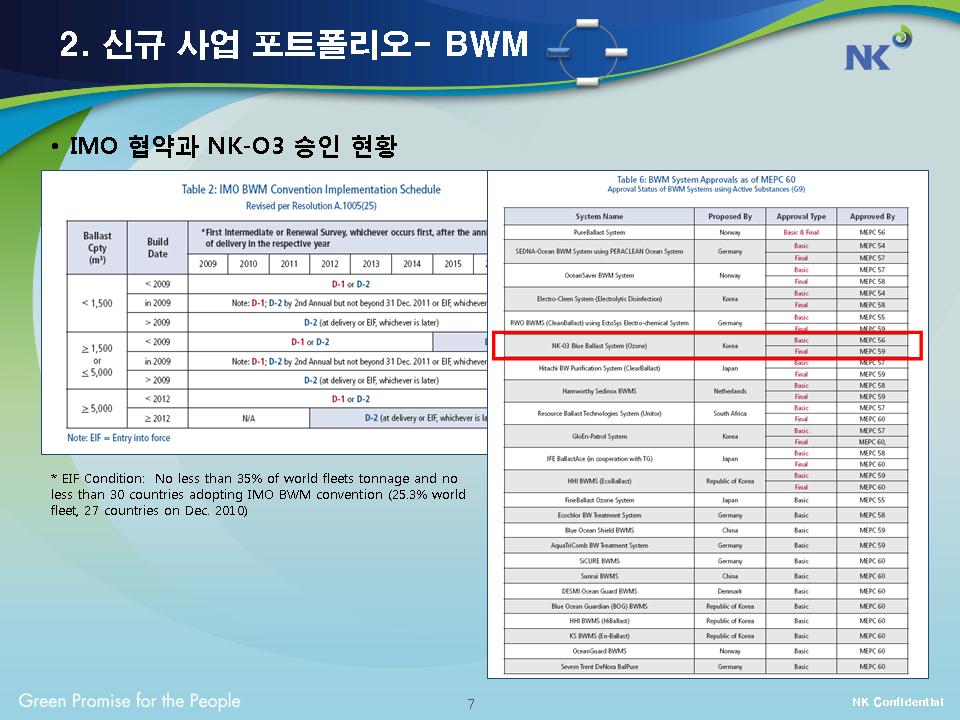Select the 2009 year header cell
This screenshot has height=720, width=960.
(208, 264)
